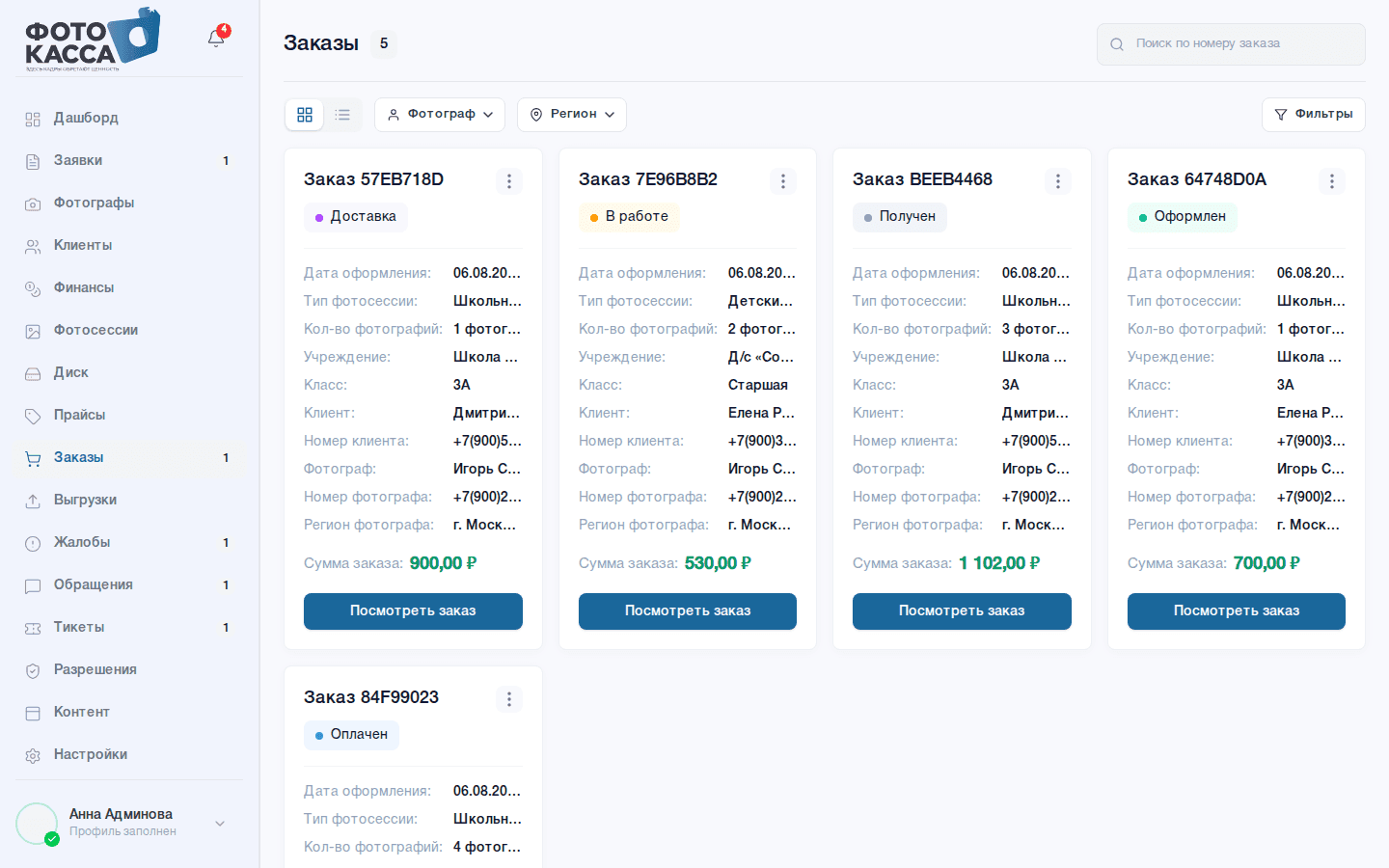Open the Фотограф filter dropdown
Screen dimensions: 1389x868
[440, 115]
